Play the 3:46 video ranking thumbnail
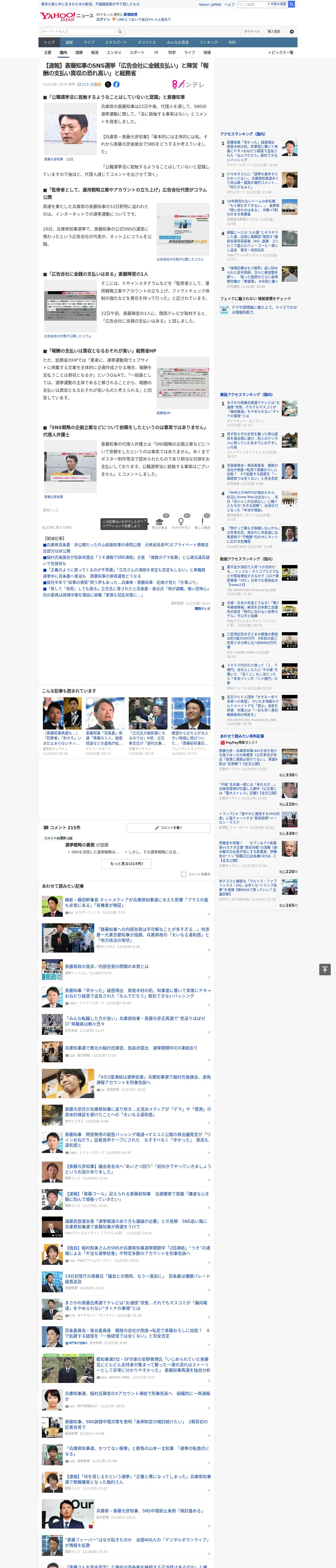The width and height of the screenshot is (336, 1568). 290,671
